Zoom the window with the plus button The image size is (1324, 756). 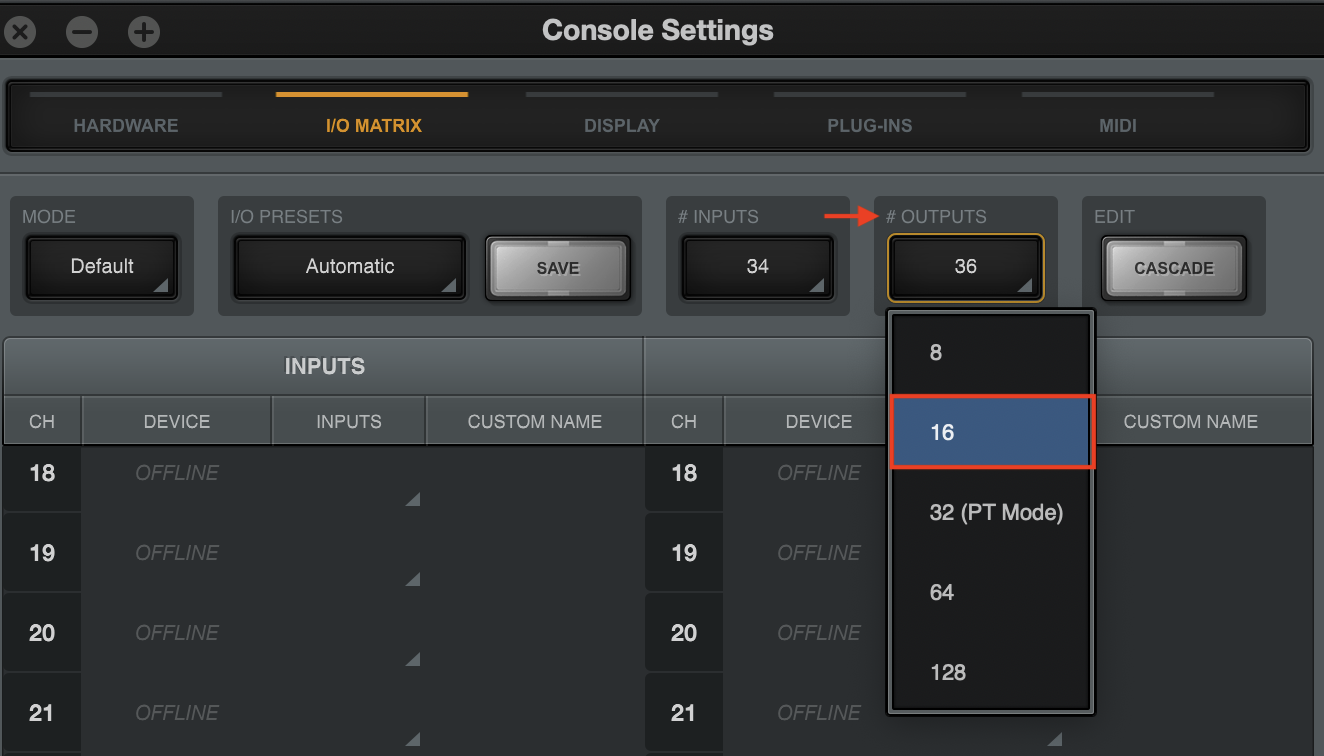(144, 32)
